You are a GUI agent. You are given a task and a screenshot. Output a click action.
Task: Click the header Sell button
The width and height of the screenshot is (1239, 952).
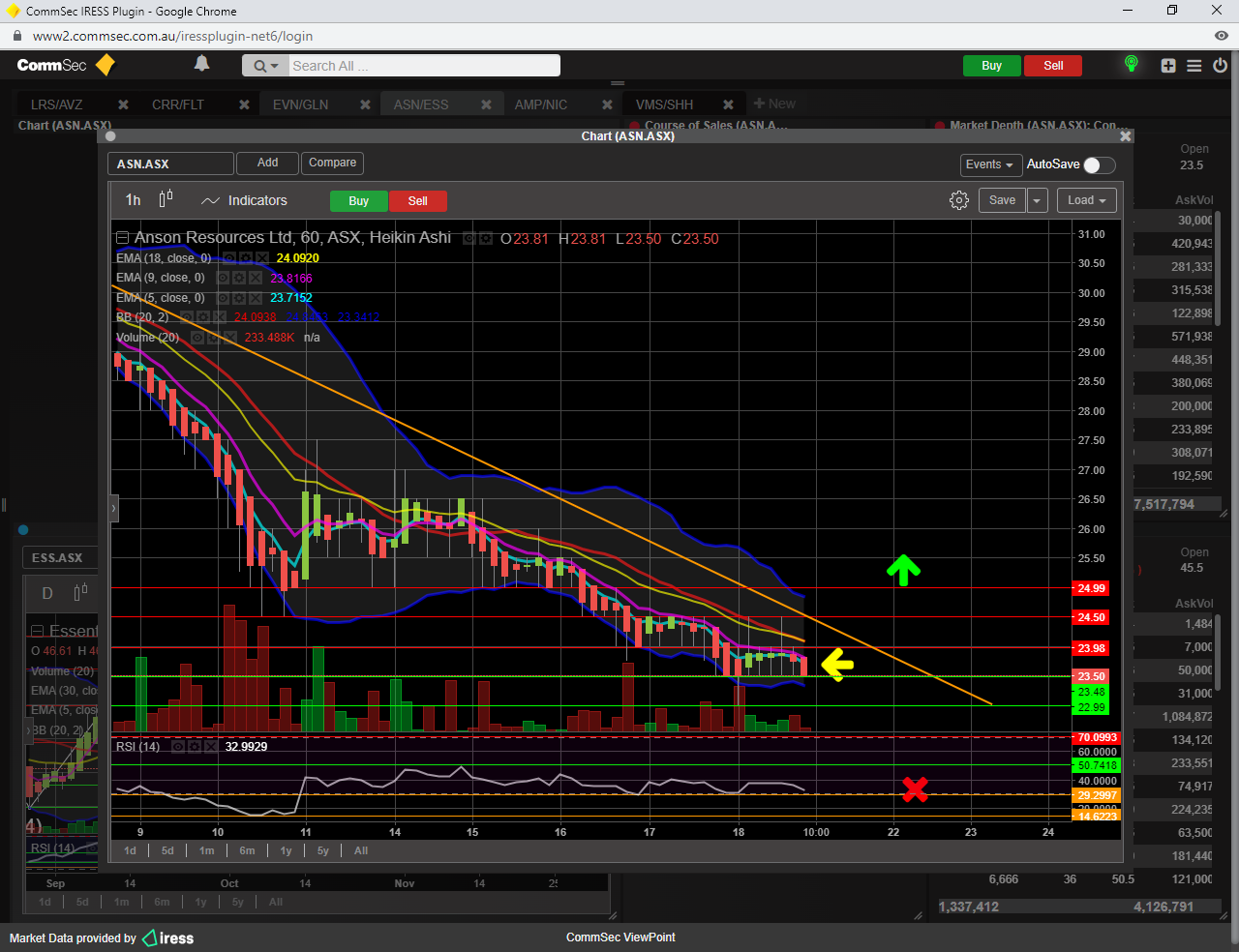click(1053, 66)
